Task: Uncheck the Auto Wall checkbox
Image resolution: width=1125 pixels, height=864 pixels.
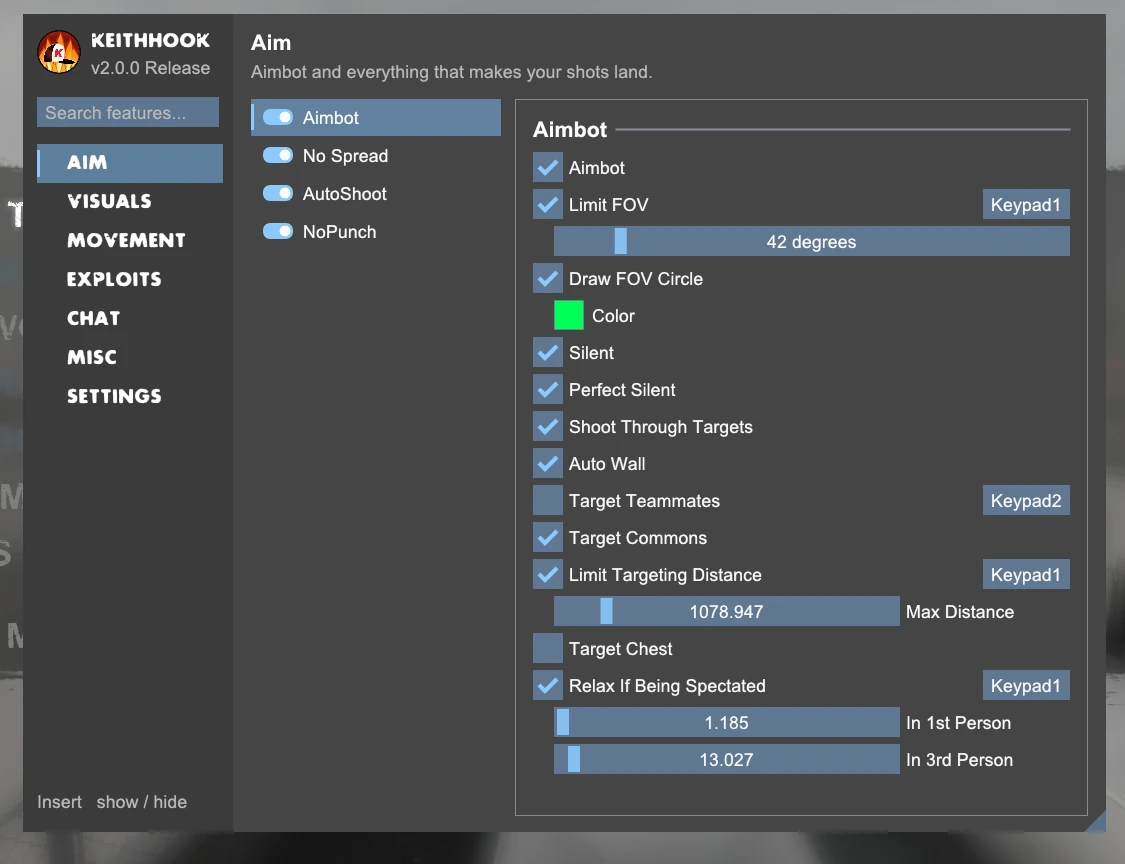Action: (548, 464)
